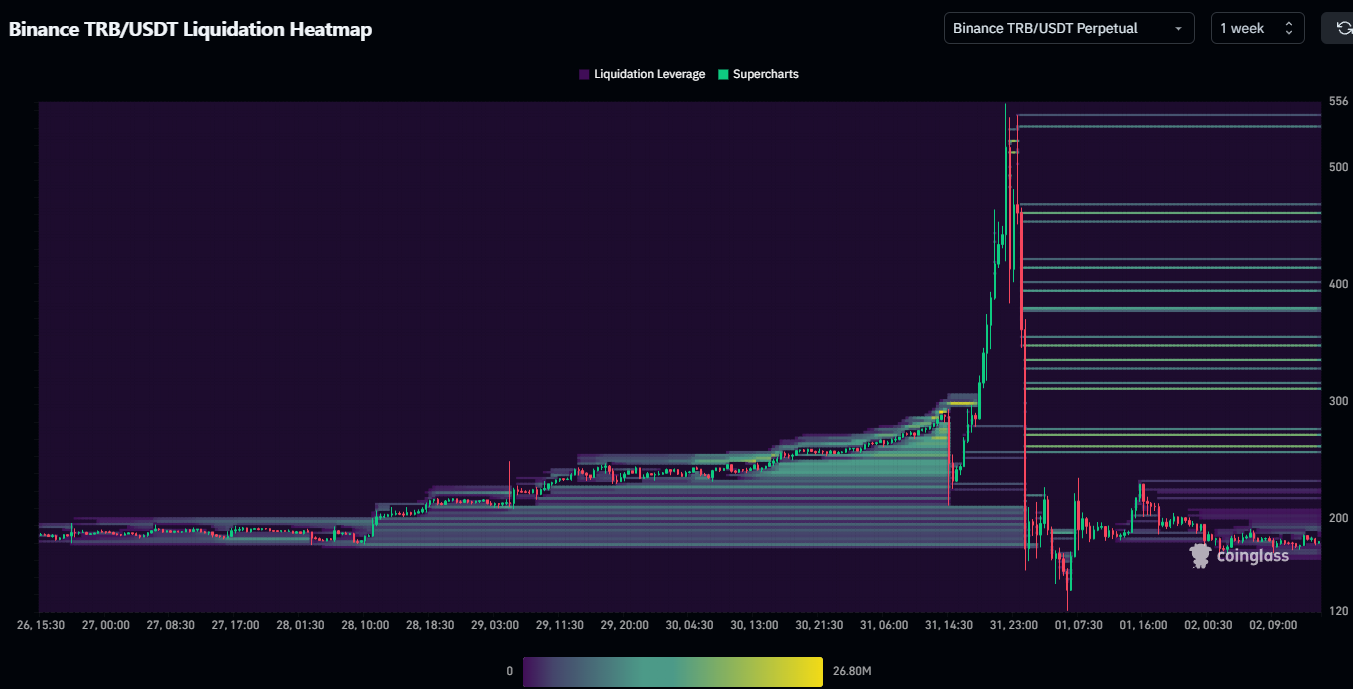Click the 0 label on the intensity scale
The width and height of the screenshot is (1353, 689).
(509, 671)
